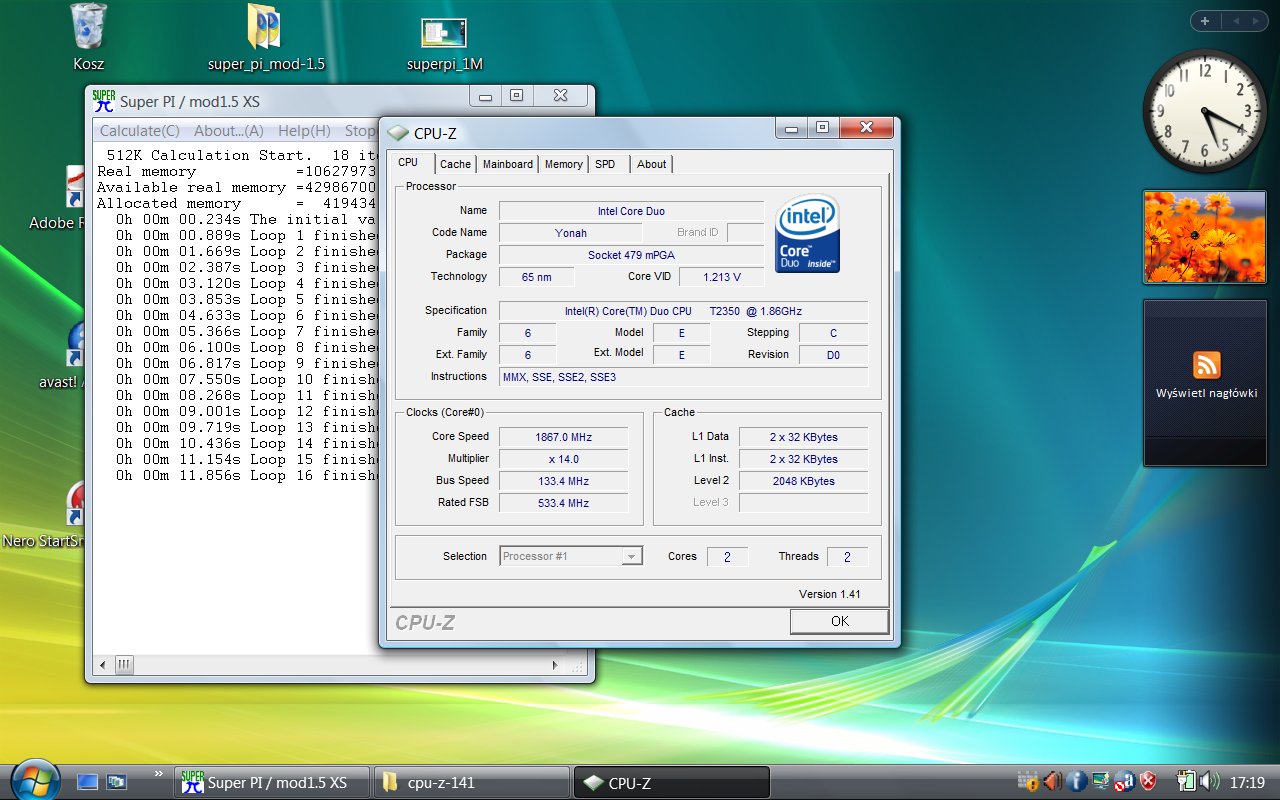1280x800 pixels.
Task: Click the Super PI title bar icon
Action: point(103,100)
